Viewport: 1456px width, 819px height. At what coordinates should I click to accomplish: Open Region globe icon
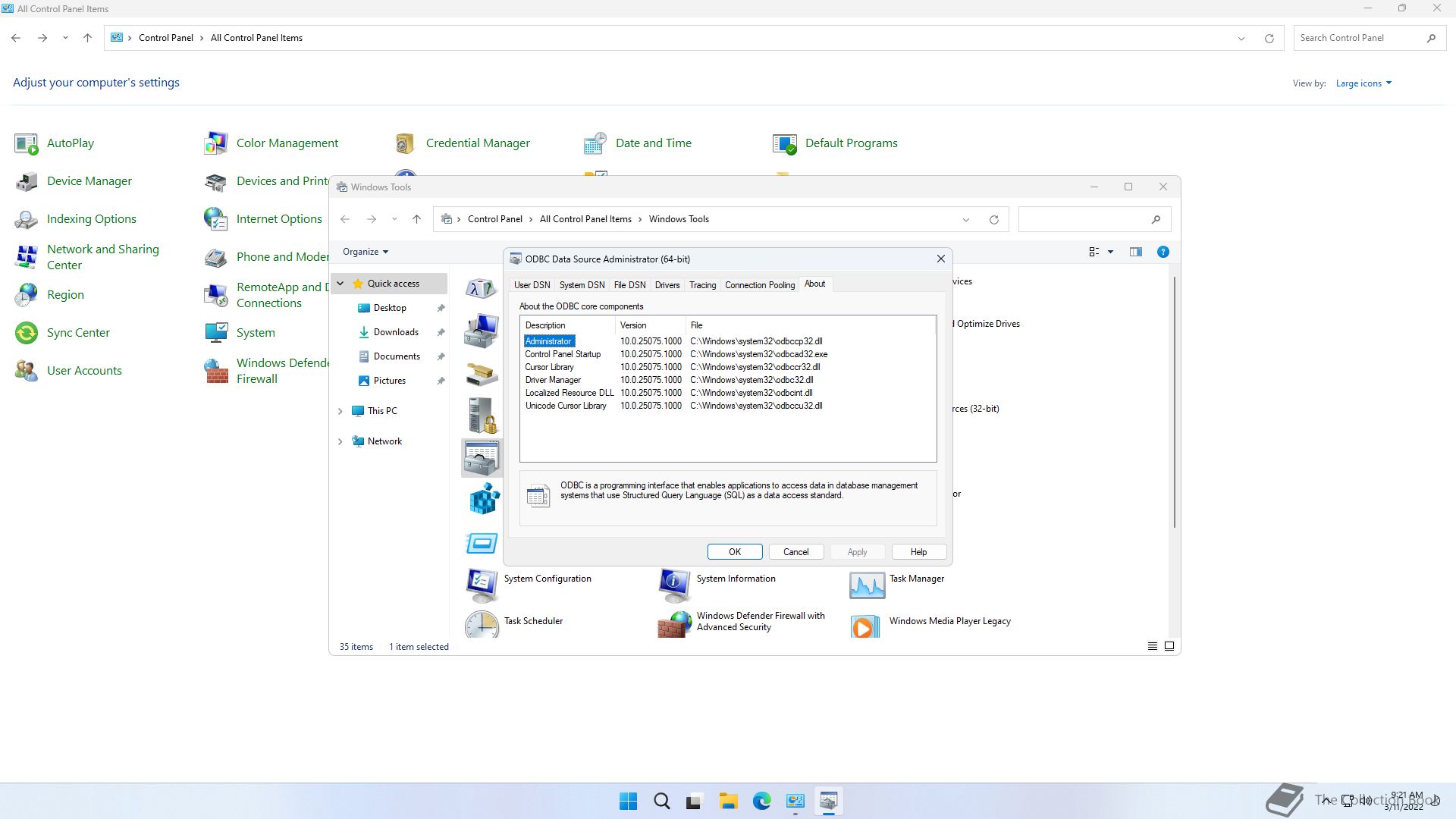(x=27, y=295)
